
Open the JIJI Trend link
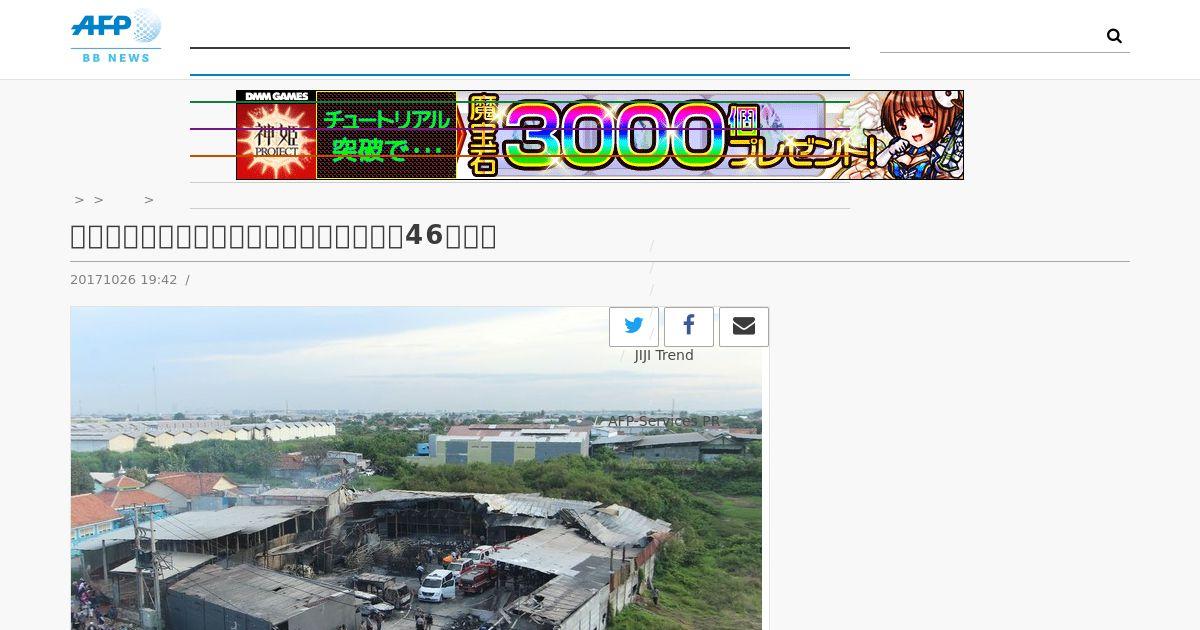click(664, 355)
